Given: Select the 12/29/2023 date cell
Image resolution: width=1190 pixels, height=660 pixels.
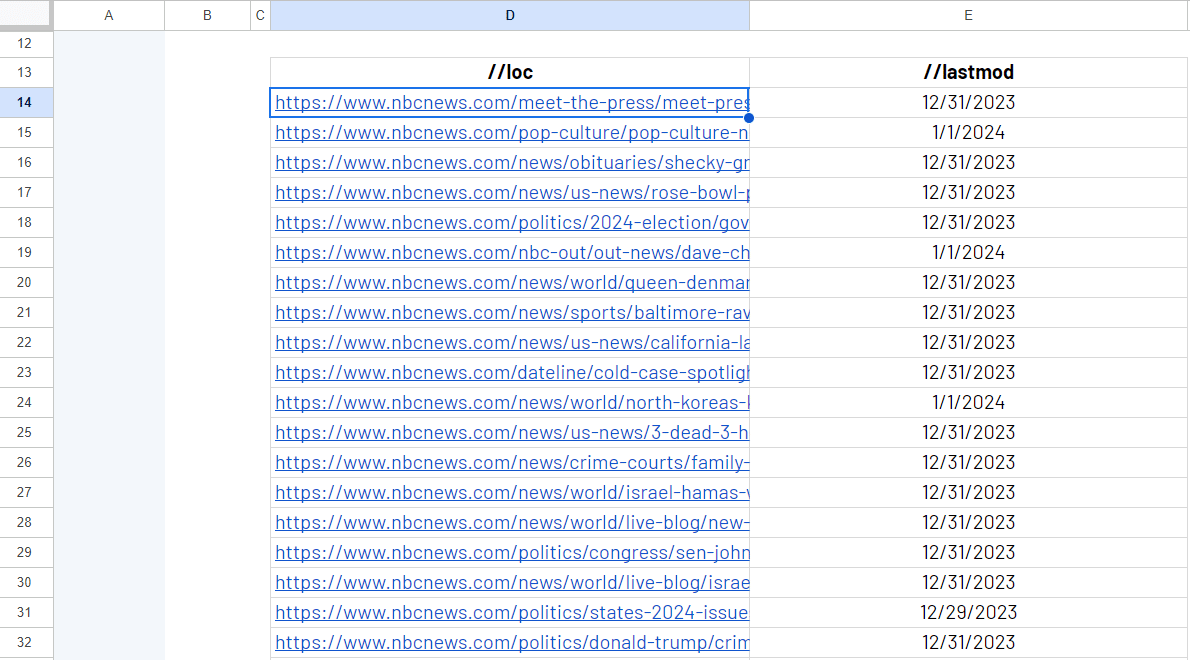Looking at the screenshot, I should click(968, 612).
